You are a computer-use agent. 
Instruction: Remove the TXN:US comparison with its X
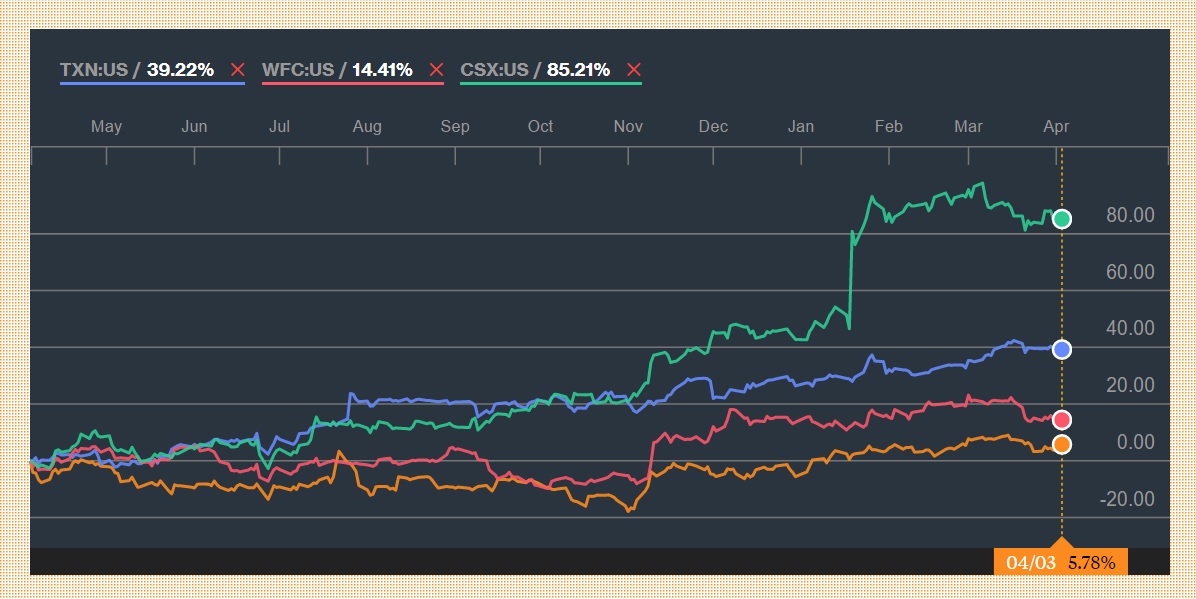point(237,70)
